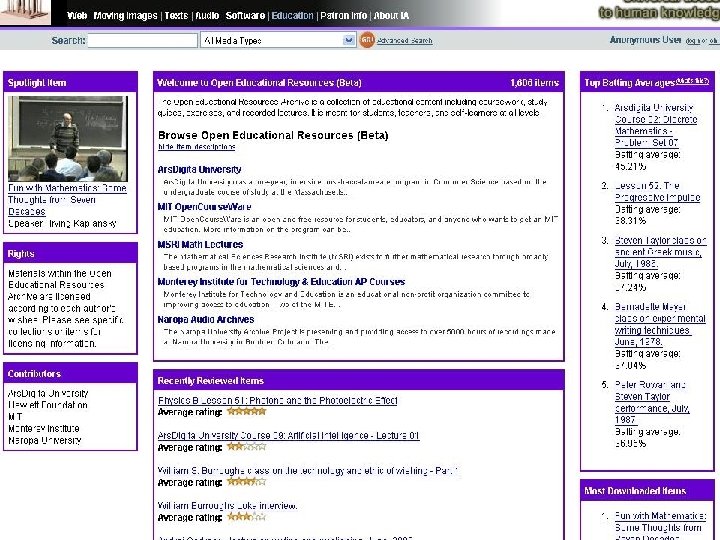
Task: Open the Naropa Audio Archives collection
Action: pos(206,320)
